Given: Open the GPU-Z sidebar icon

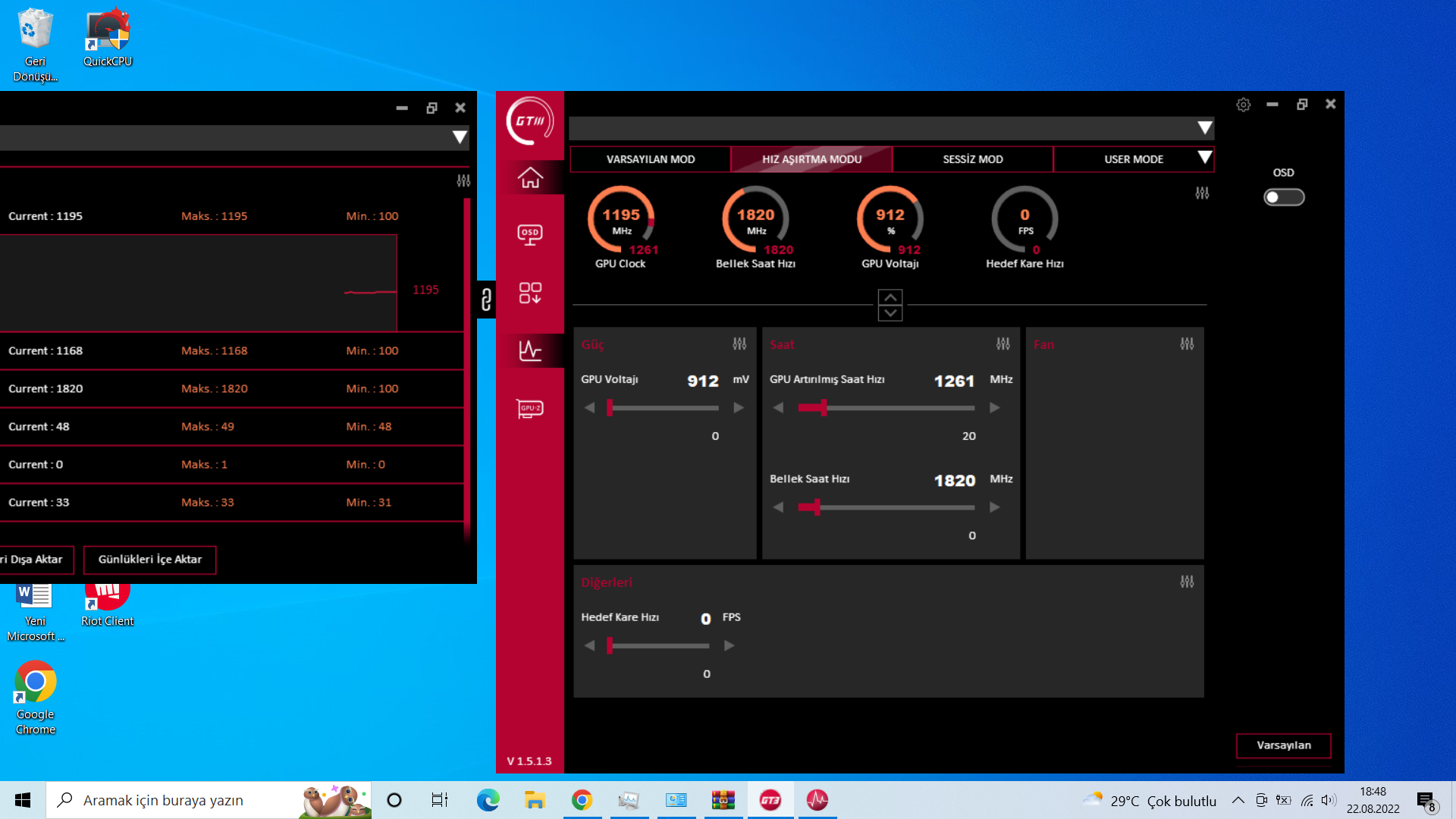Looking at the screenshot, I should pos(530,409).
